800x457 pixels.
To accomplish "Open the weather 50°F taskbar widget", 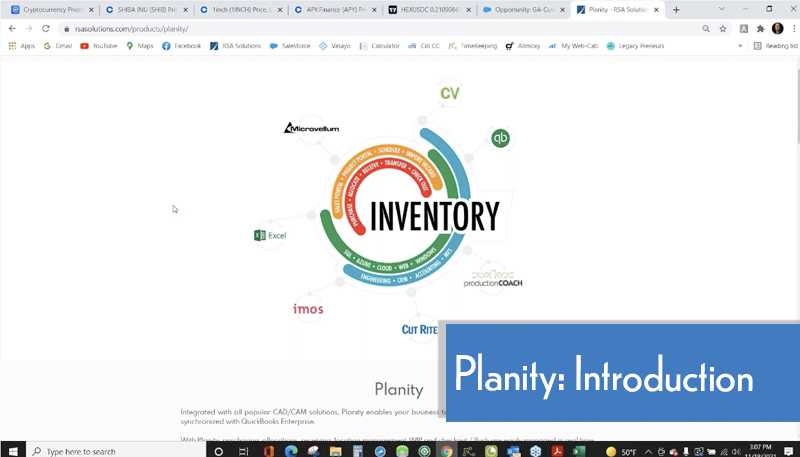I will 621,451.
